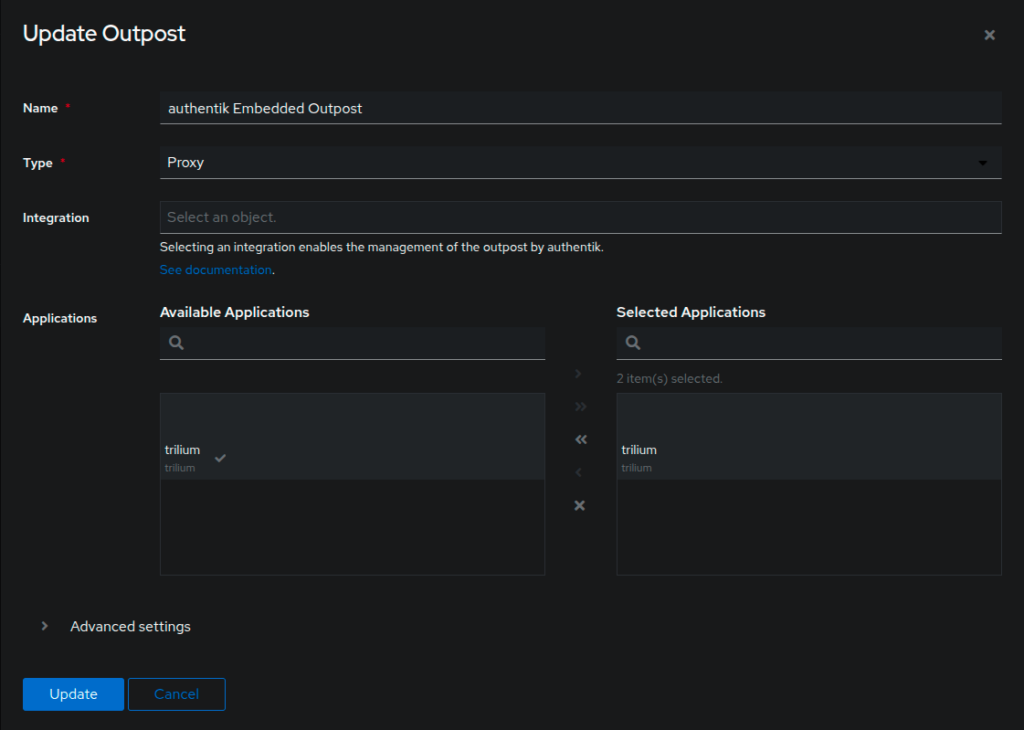1024x730 pixels.
Task: Click the 'Type' field label
Action: tap(38, 163)
